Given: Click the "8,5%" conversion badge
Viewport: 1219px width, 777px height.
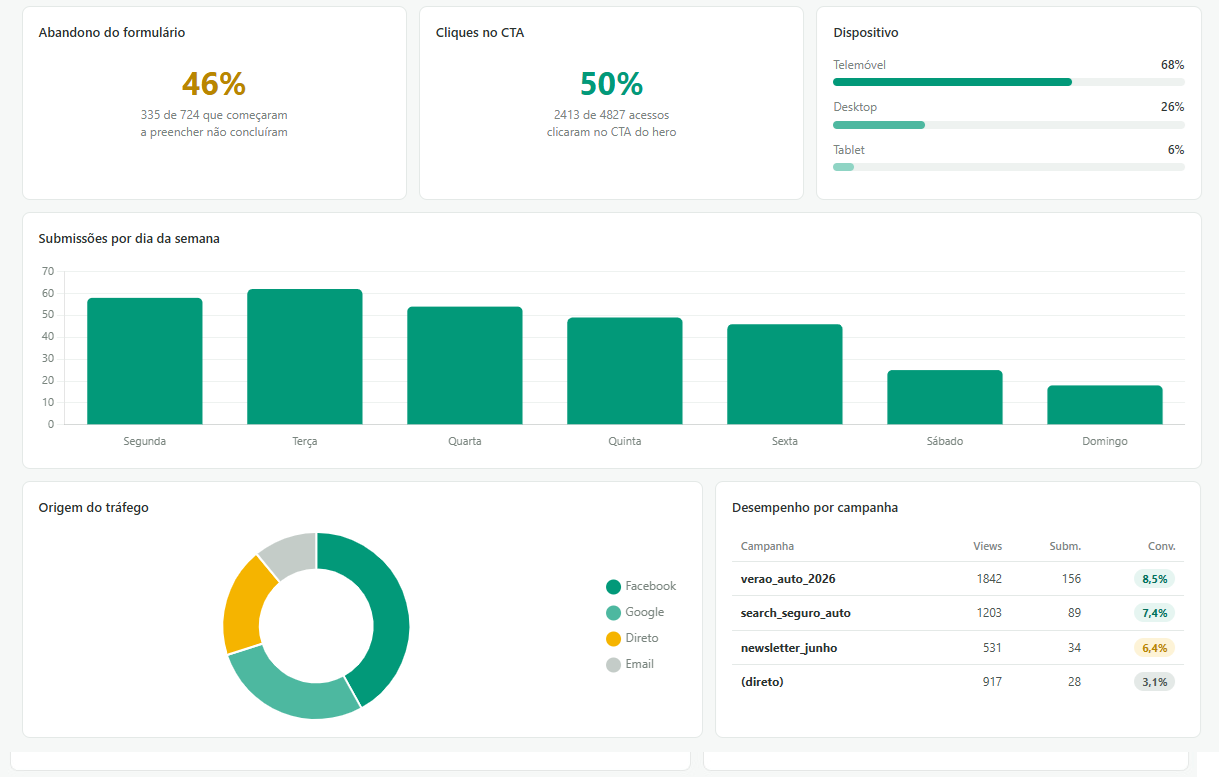Looking at the screenshot, I should tap(1154, 579).
